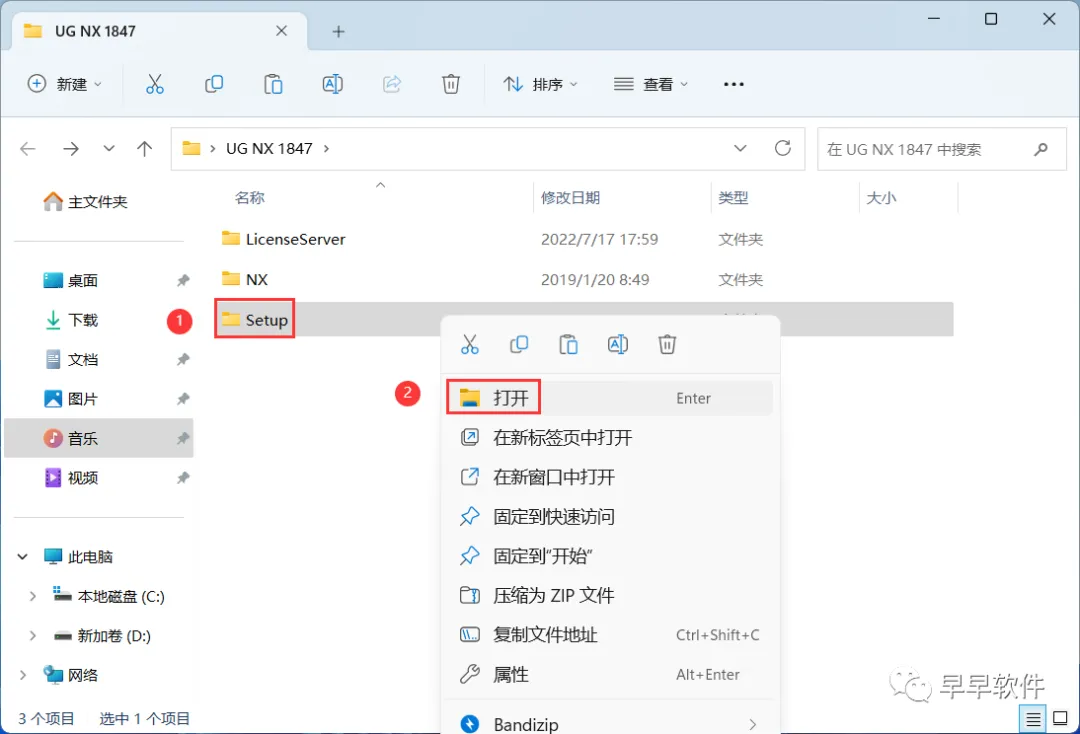Click the Copy icon in the top toolbar
This screenshot has height=734, width=1080.
point(214,84)
